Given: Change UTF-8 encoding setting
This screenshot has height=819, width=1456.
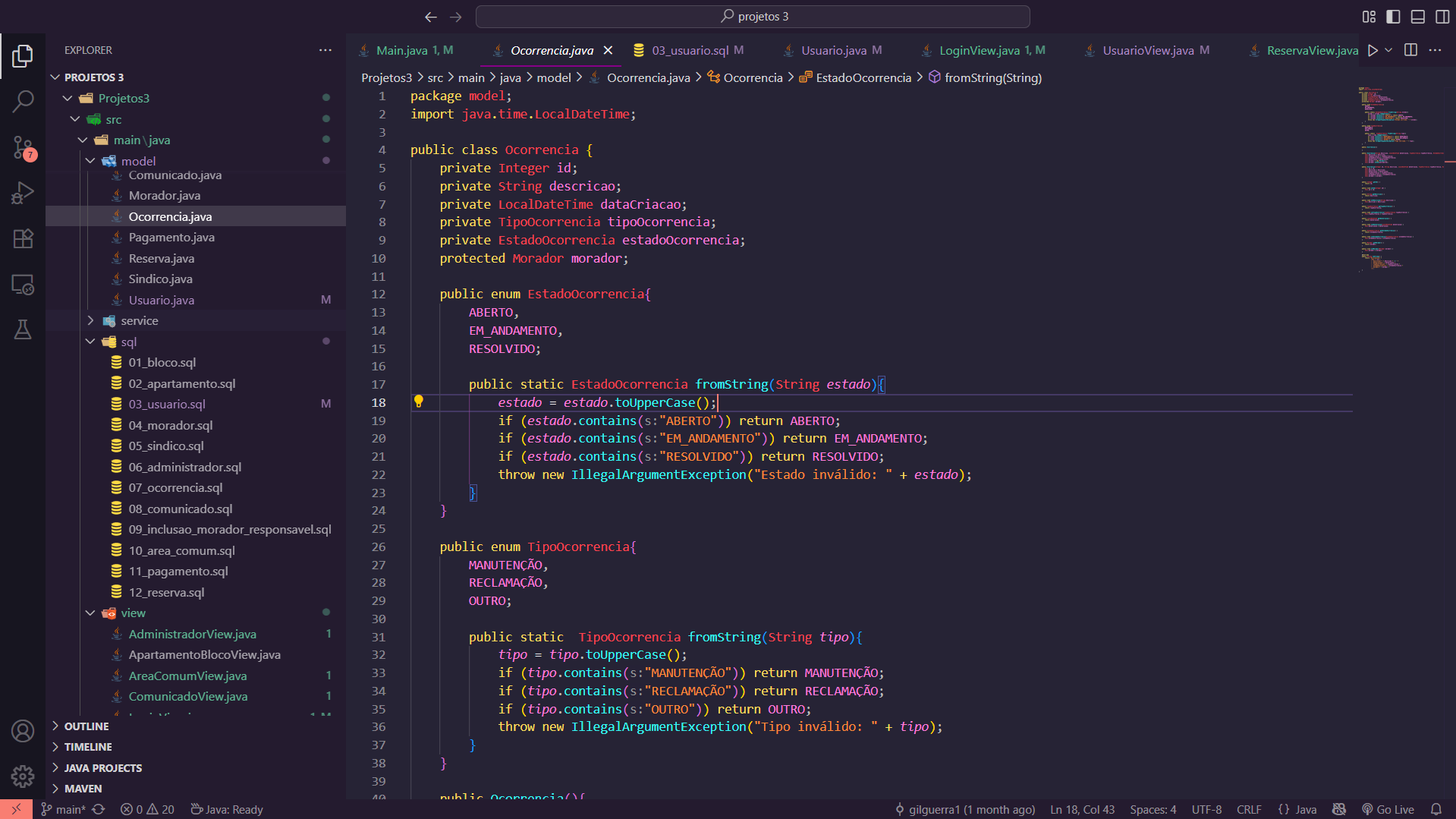Looking at the screenshot, I should tap(1206, 809).
